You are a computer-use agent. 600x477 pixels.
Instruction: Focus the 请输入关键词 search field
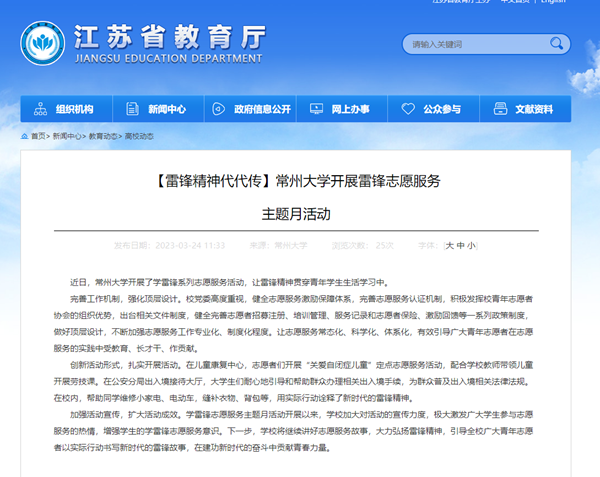pos(470,45)
